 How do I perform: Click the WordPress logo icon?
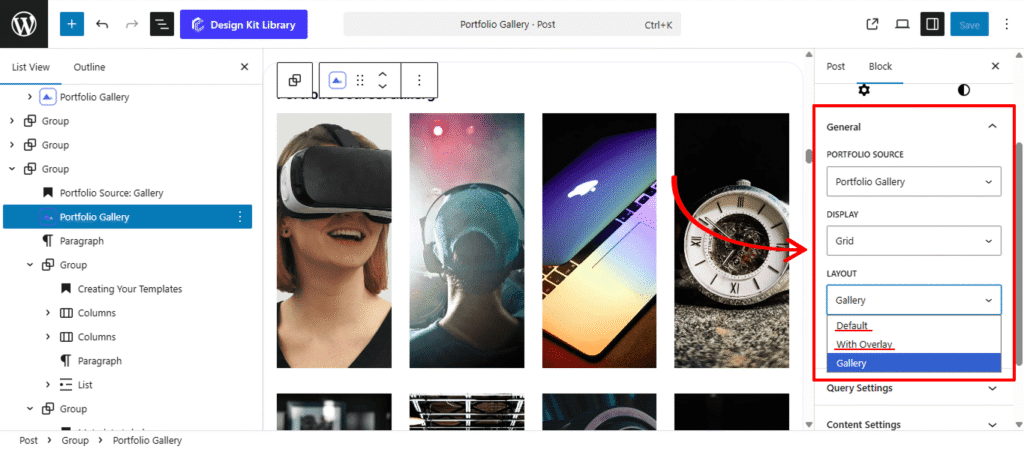pos(24,24)
